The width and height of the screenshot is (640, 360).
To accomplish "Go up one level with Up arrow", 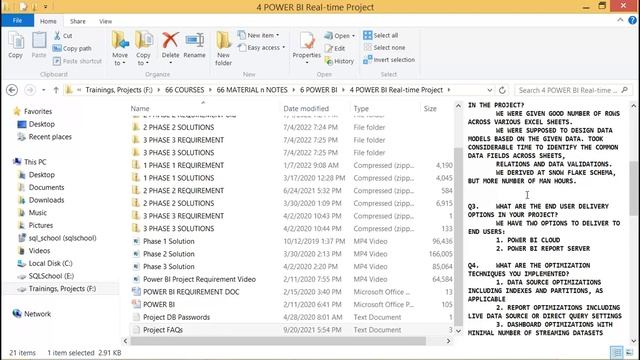I will point(56,90).
